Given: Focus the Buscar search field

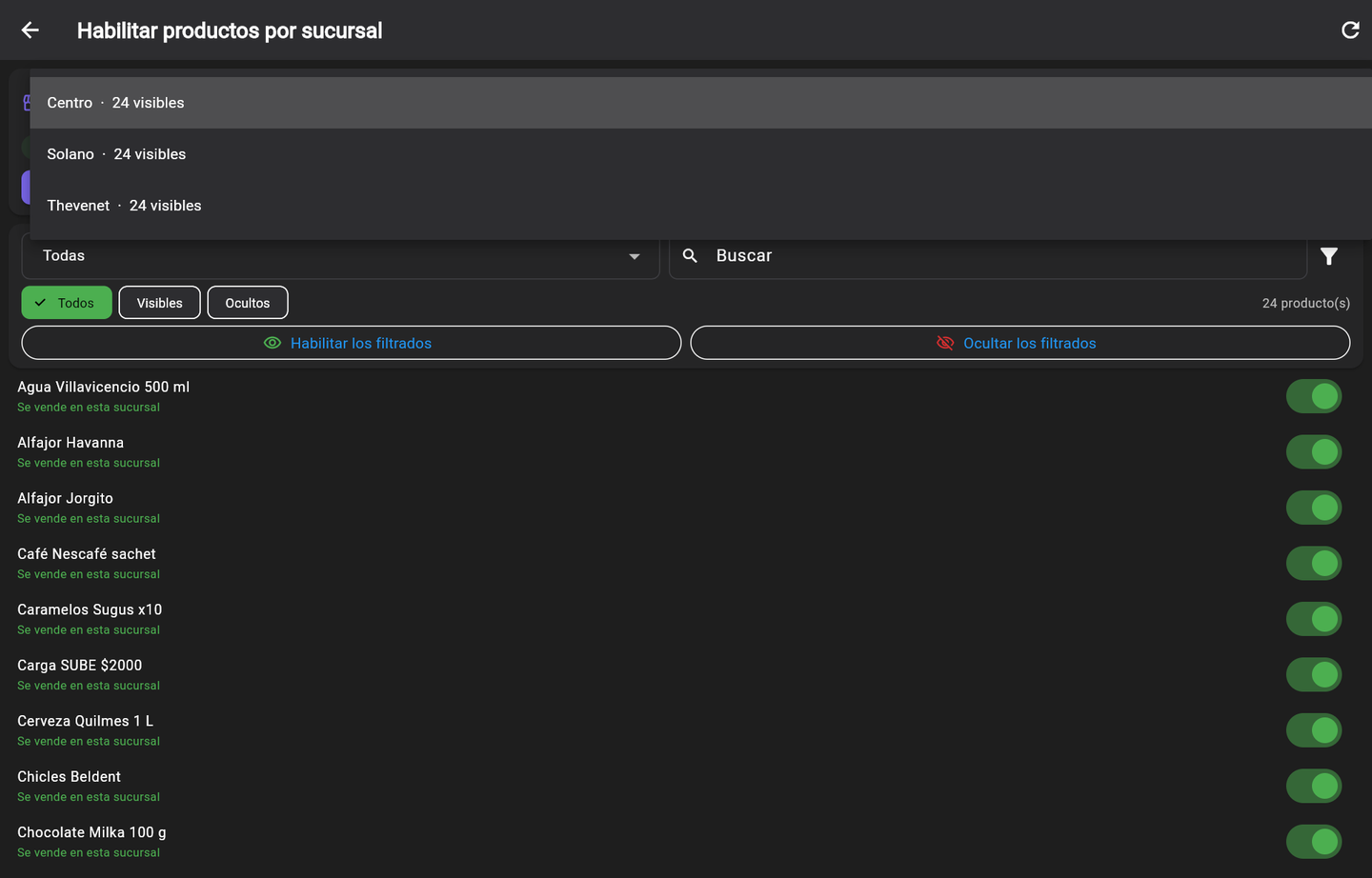Looking at the screenshot, I should (988, 255).
